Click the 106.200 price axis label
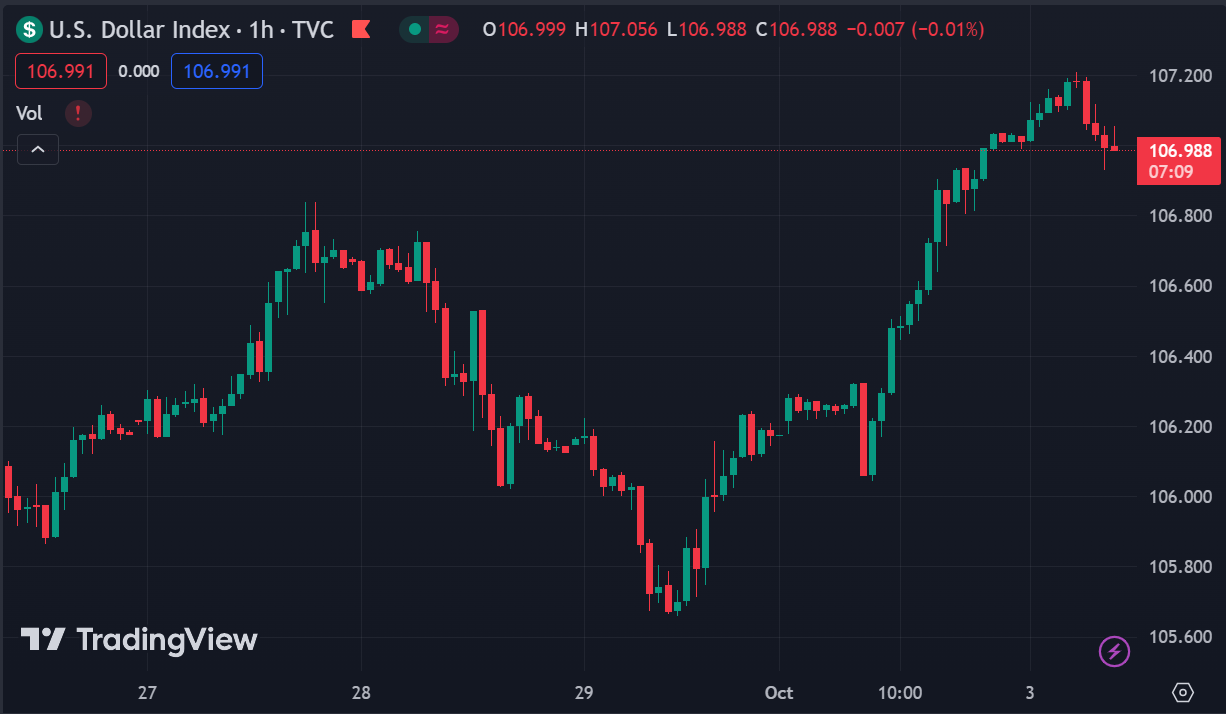1226x714 pixels. click(1180, 427)
